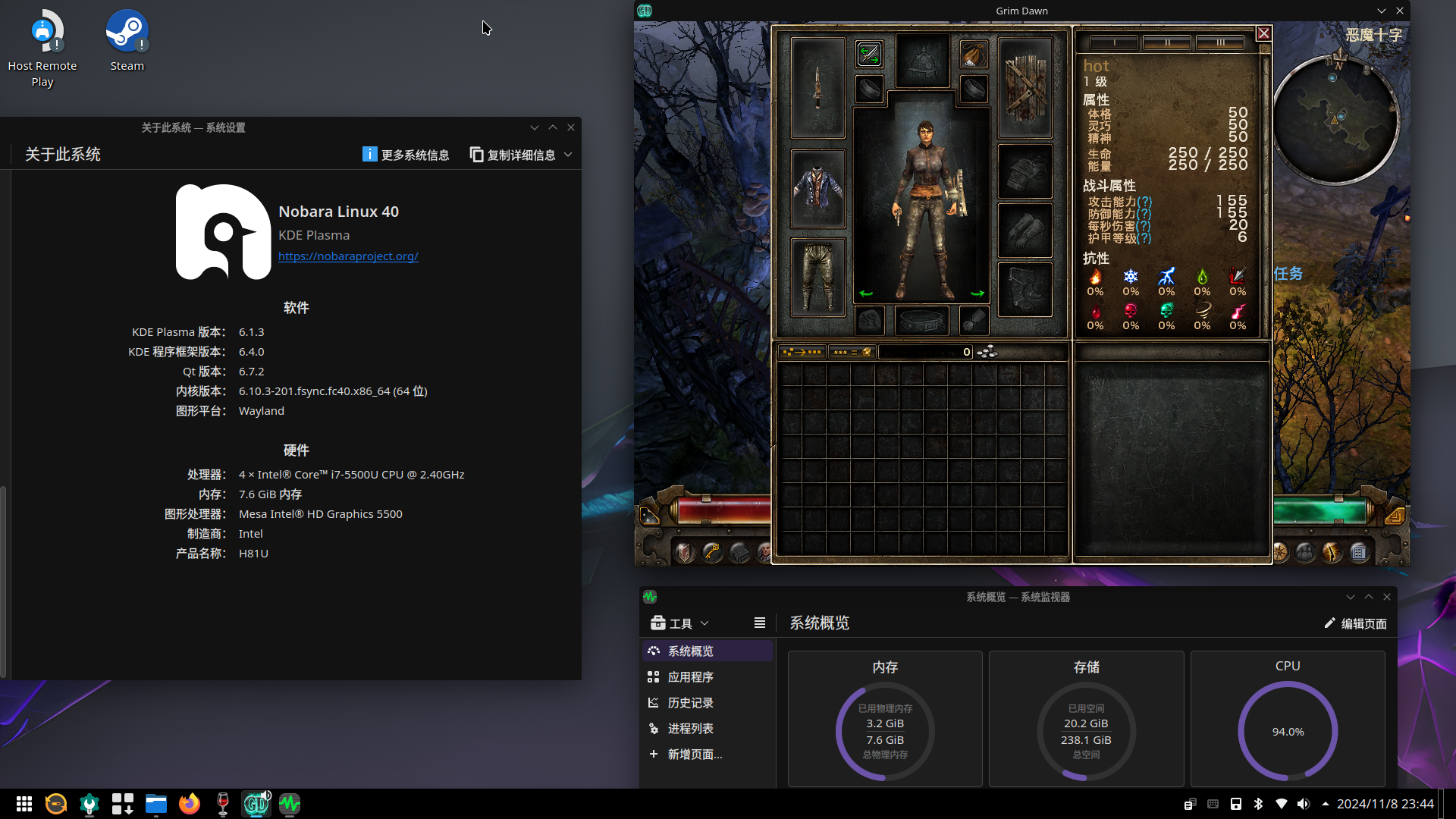
Task: Click the shield icon in the Grim Dawn bottom bar
Action: coord(684,552)
